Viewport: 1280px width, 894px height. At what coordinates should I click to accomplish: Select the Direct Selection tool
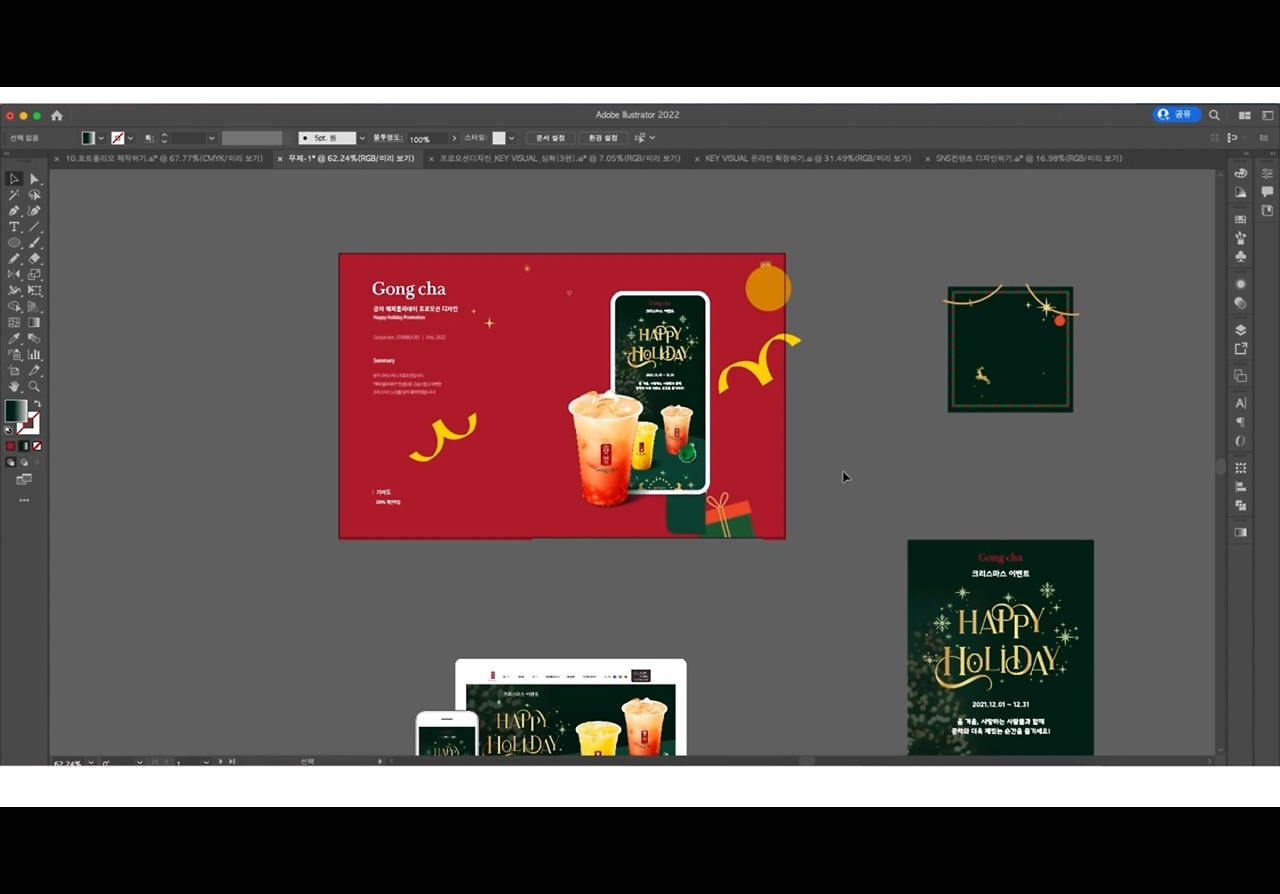34,179
